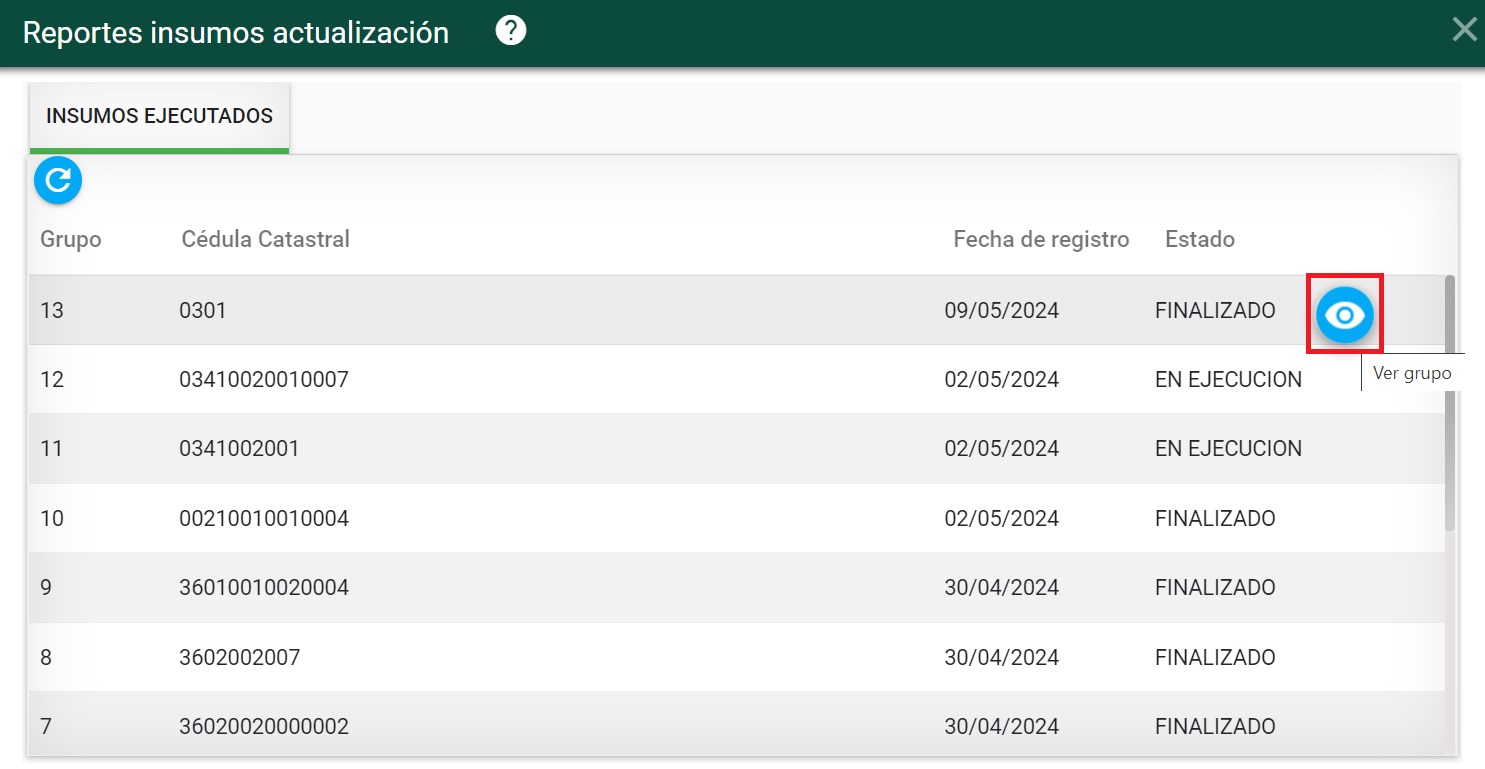
Task: Click FINALIZADO status of group 10
Action: click(x=1215, y=519)
